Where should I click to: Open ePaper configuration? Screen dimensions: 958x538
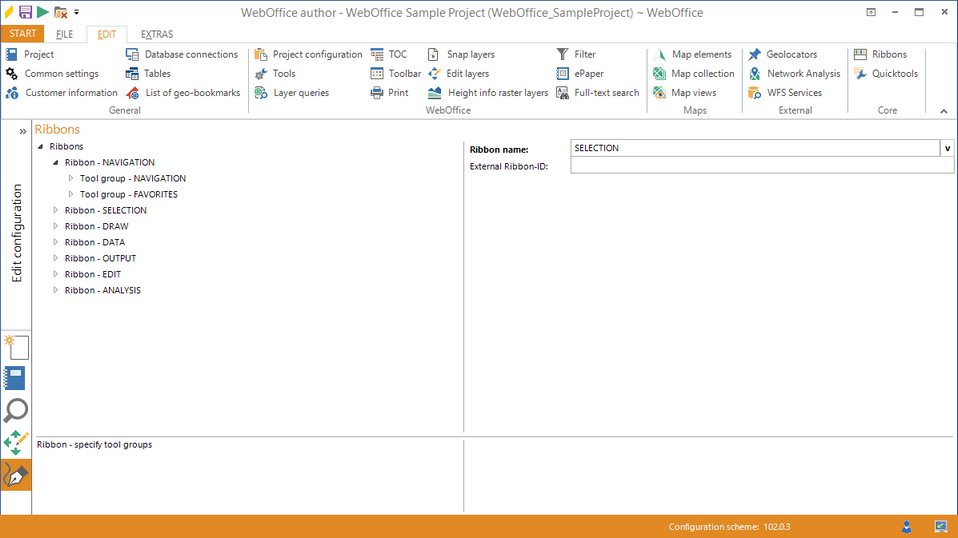[x=580, y=73]
